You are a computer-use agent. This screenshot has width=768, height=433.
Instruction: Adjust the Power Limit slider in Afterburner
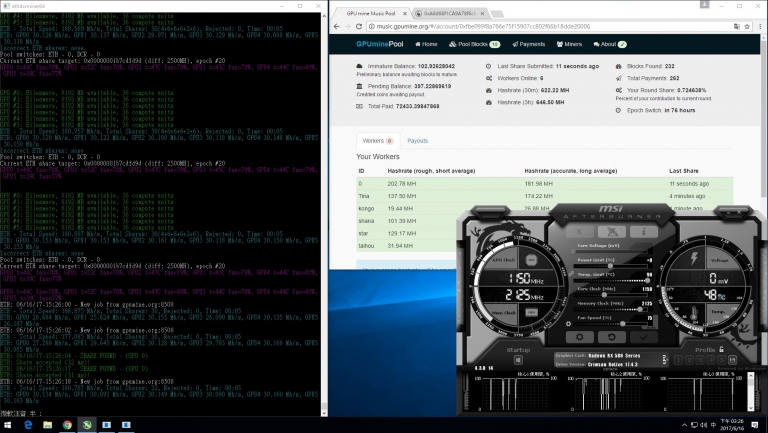[610, 266]
